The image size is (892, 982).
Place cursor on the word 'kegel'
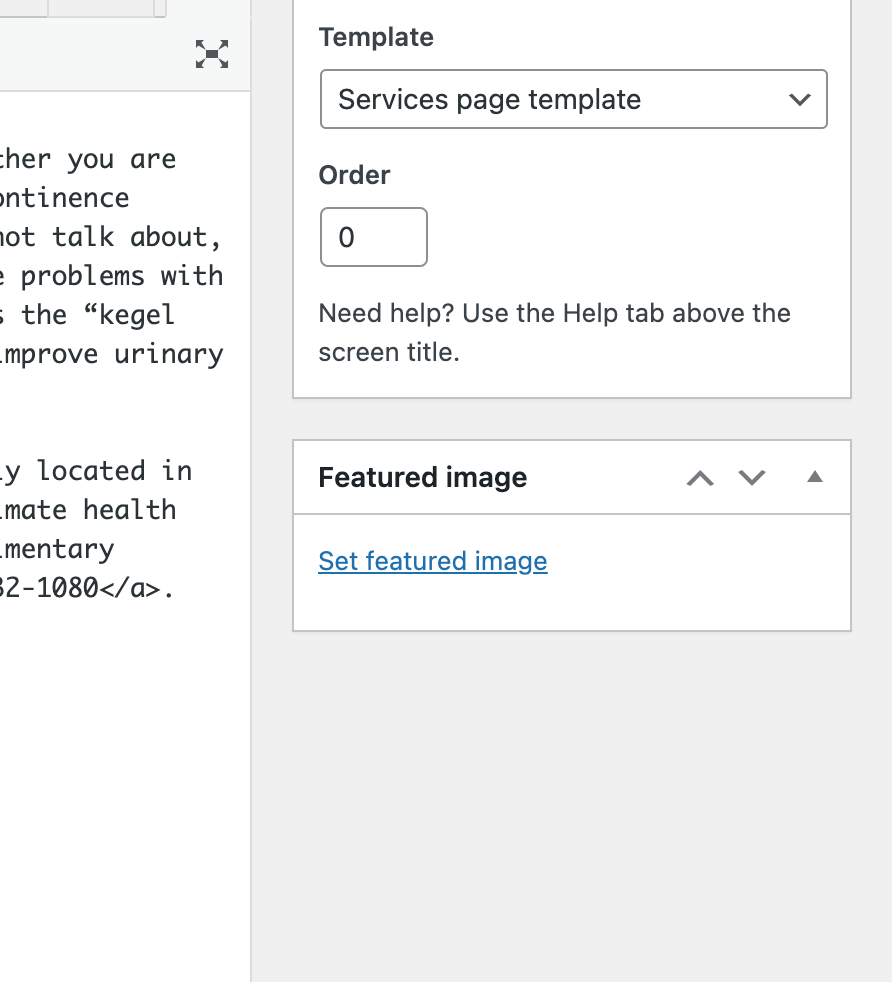click(x=137, y=315)
